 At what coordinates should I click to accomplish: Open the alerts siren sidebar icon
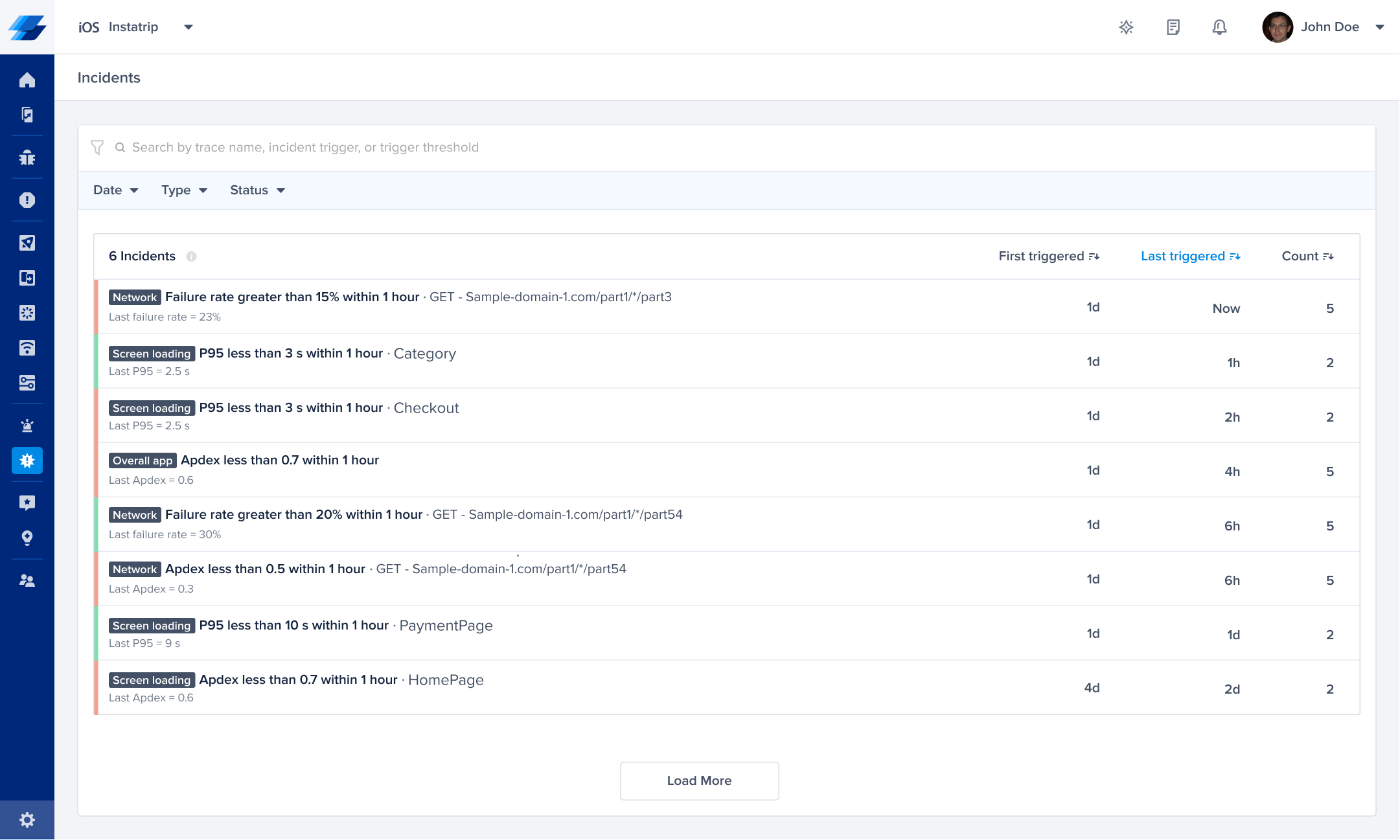(x=27, y=426)
